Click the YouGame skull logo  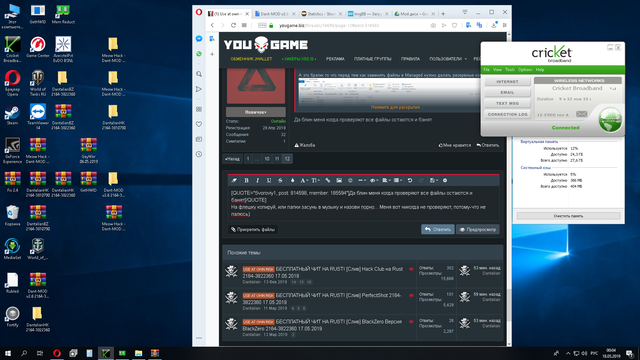pyautogui.click(x=266, y=44)
